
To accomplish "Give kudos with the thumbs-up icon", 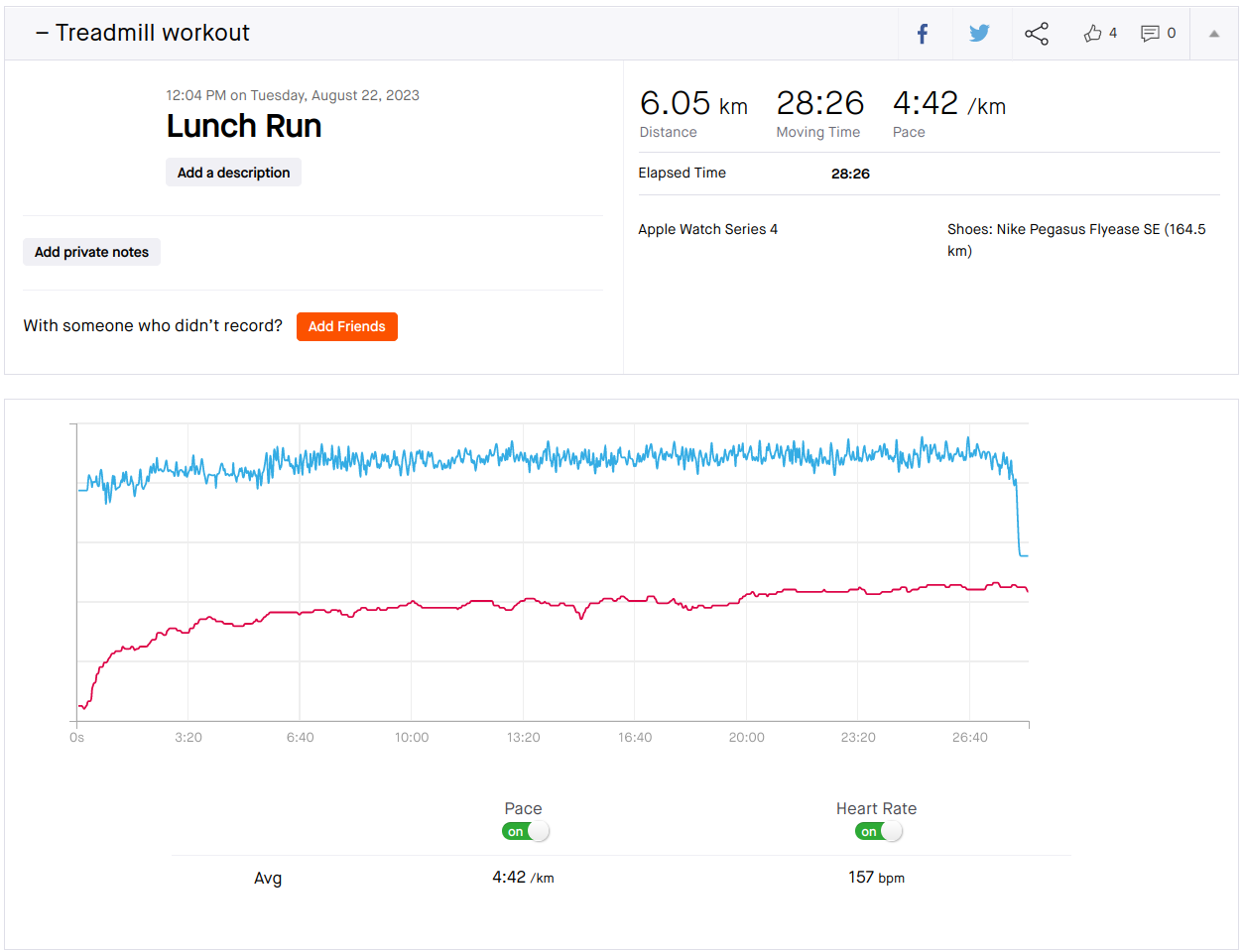I will tap(1093, 34).
